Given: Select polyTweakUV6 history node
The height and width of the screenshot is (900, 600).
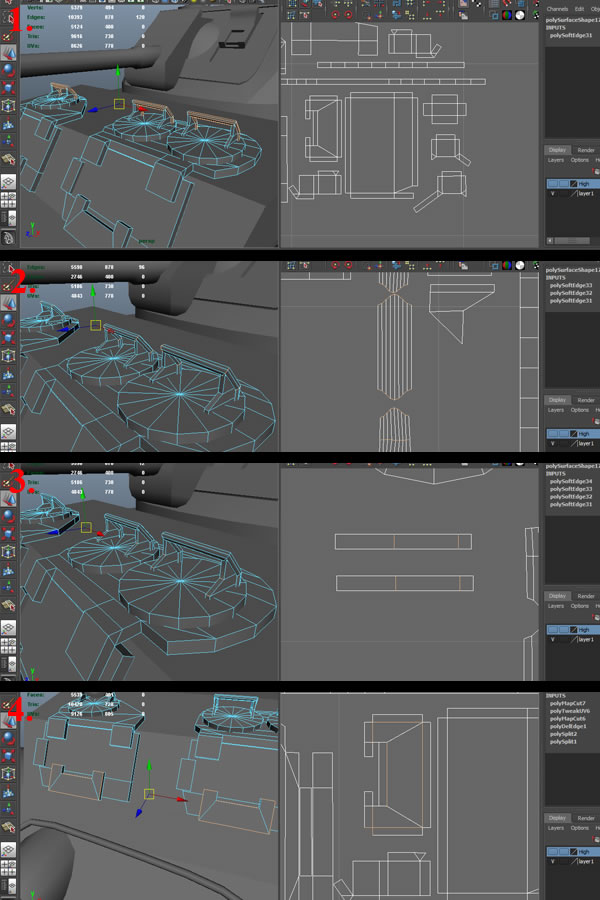Looking at the screenshot, I should click(x=570, y=711).
